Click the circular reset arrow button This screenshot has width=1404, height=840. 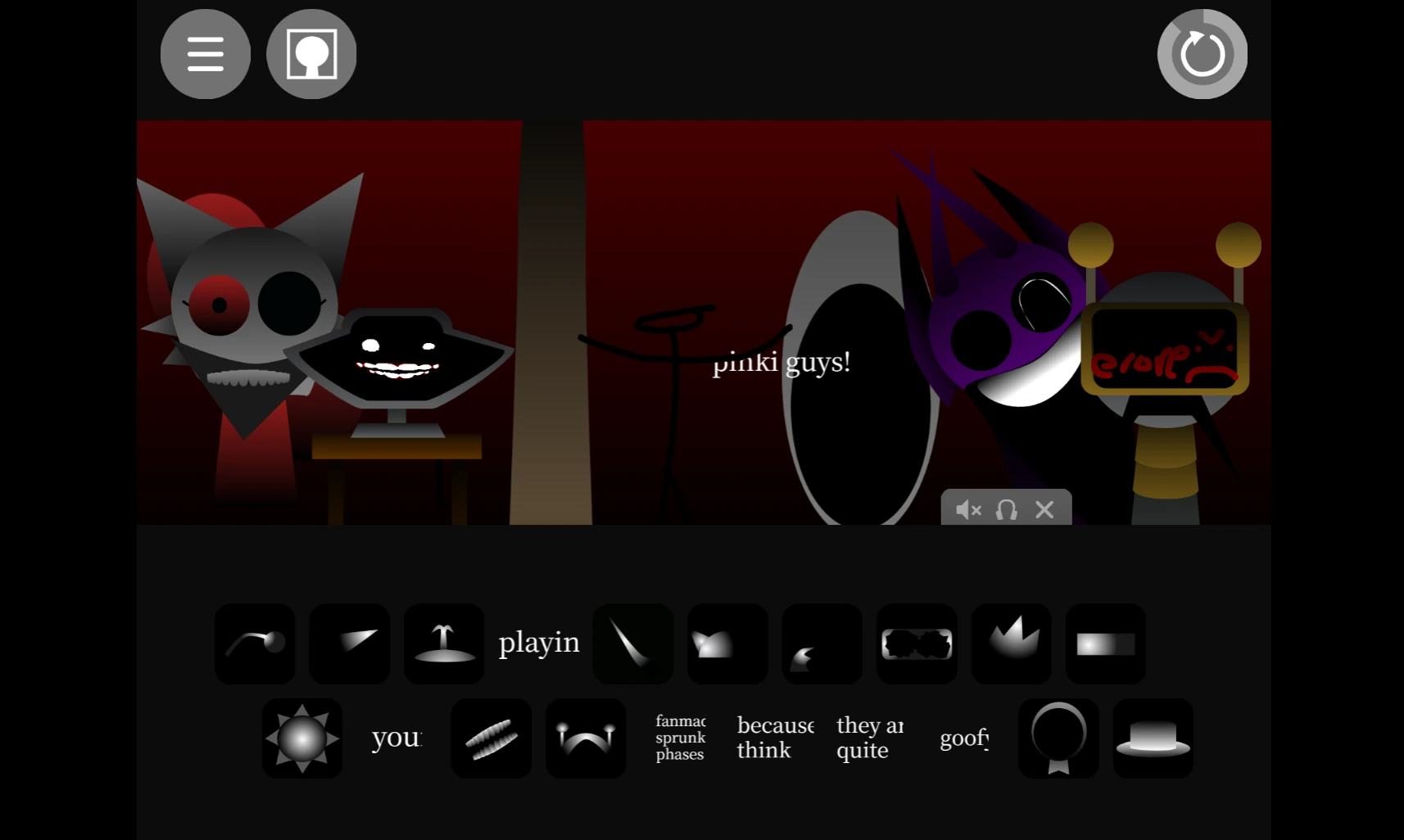(x=1202, y=54)
